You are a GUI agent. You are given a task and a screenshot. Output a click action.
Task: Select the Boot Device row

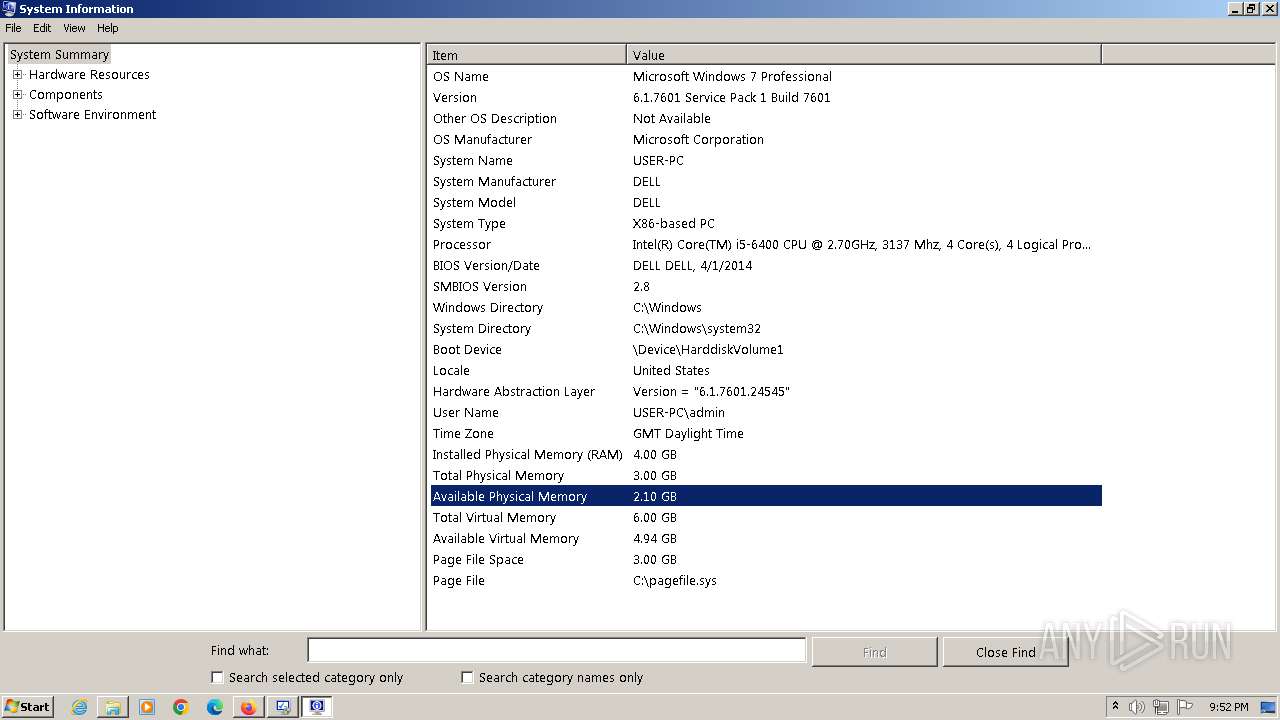(766, 350)
